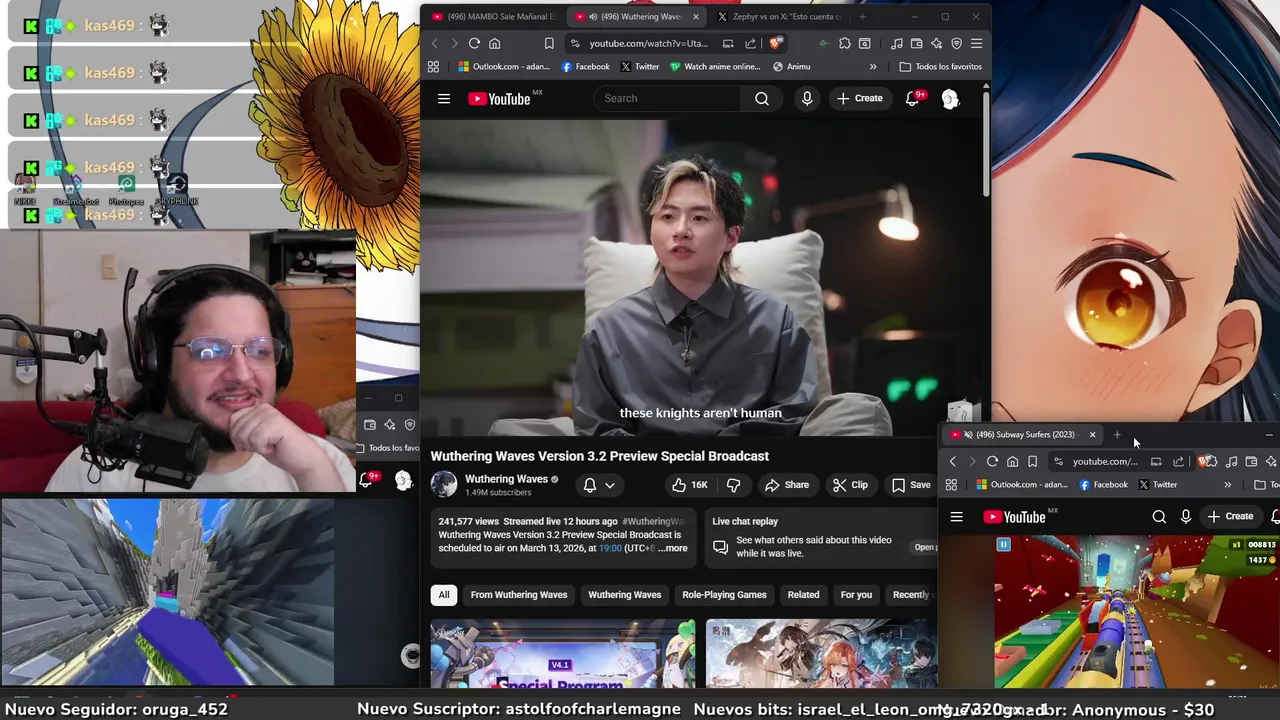Open site settings icon in main address bar
This screenshot has height=720, width=1280.
[574, 43]
